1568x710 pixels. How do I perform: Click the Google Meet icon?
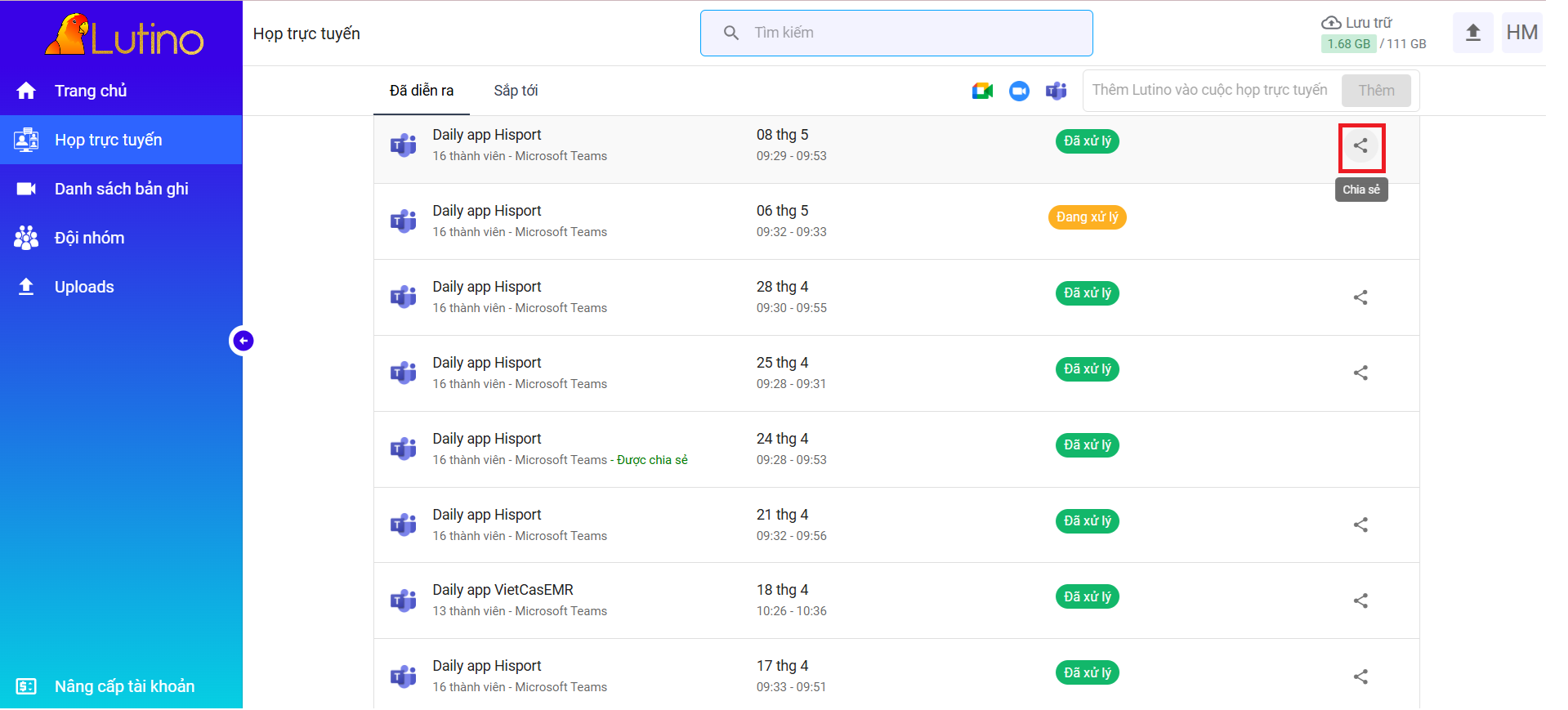982,91
